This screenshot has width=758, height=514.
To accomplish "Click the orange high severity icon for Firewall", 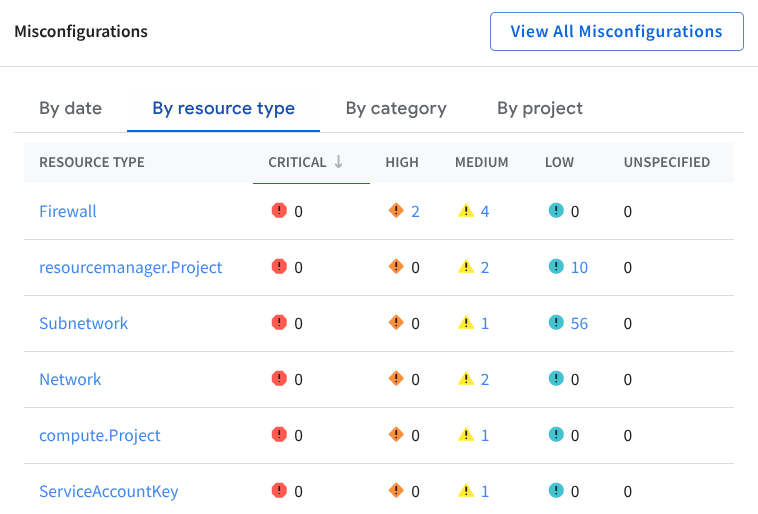I will [x=396, y=211].
